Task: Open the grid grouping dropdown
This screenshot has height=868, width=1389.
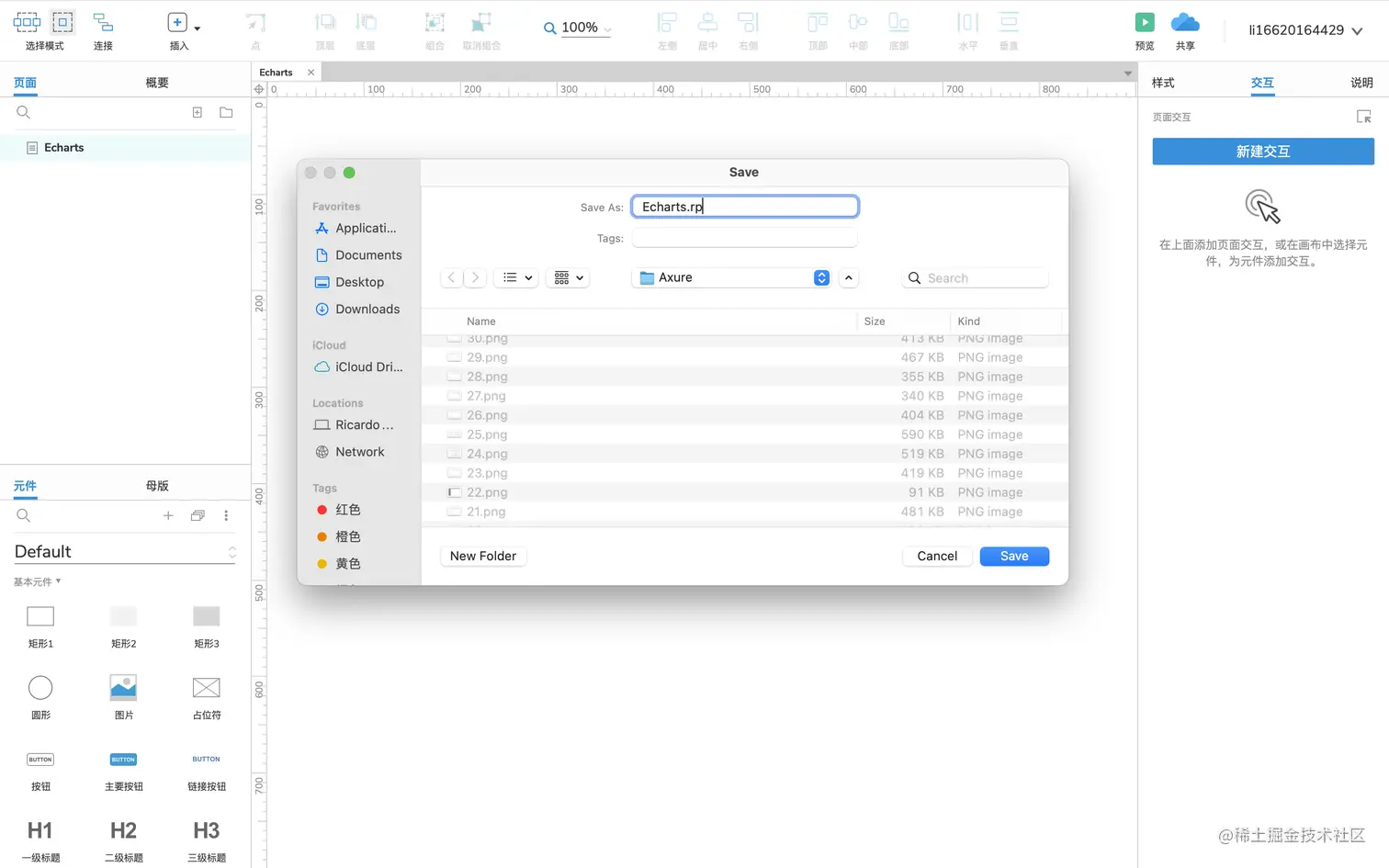Action: coord(569,277)
